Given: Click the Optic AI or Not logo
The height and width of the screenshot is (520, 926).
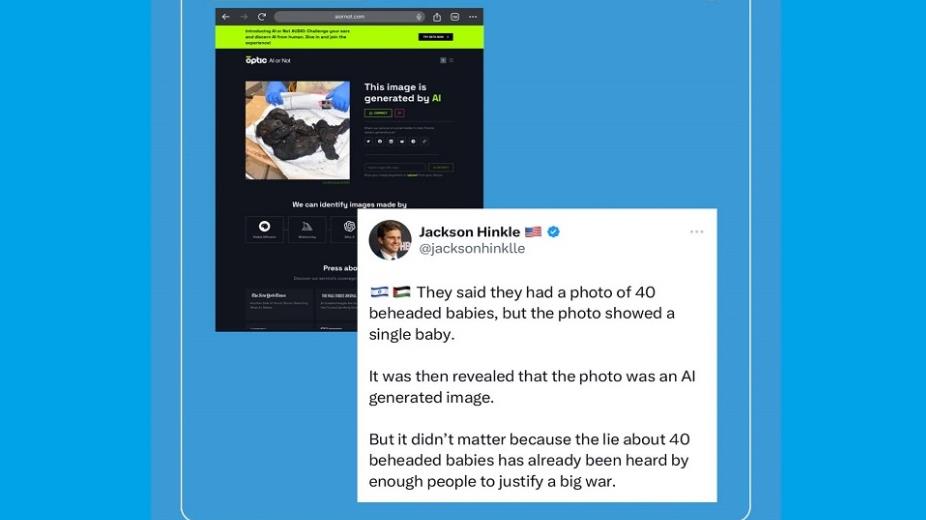Looking at the screenshot, I should pyautogui.click(x=268, y=60).
